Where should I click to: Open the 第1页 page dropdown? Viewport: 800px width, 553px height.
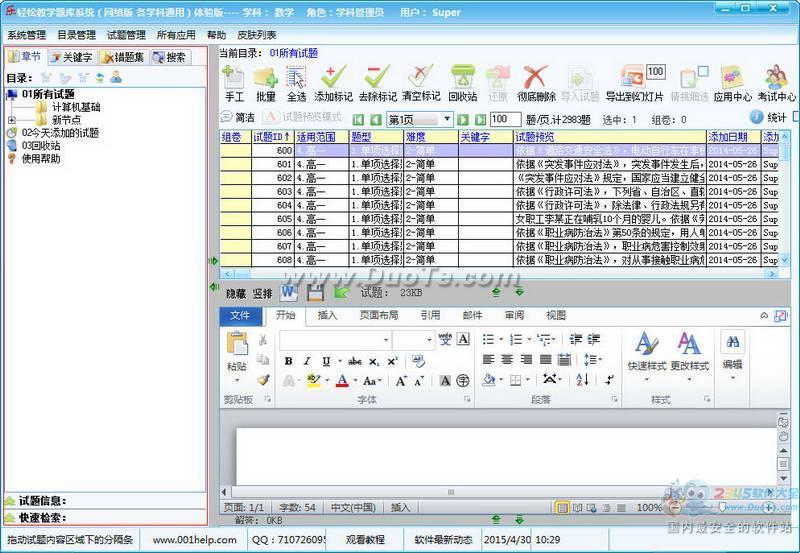pyautogui.click(x=447, y=119)
